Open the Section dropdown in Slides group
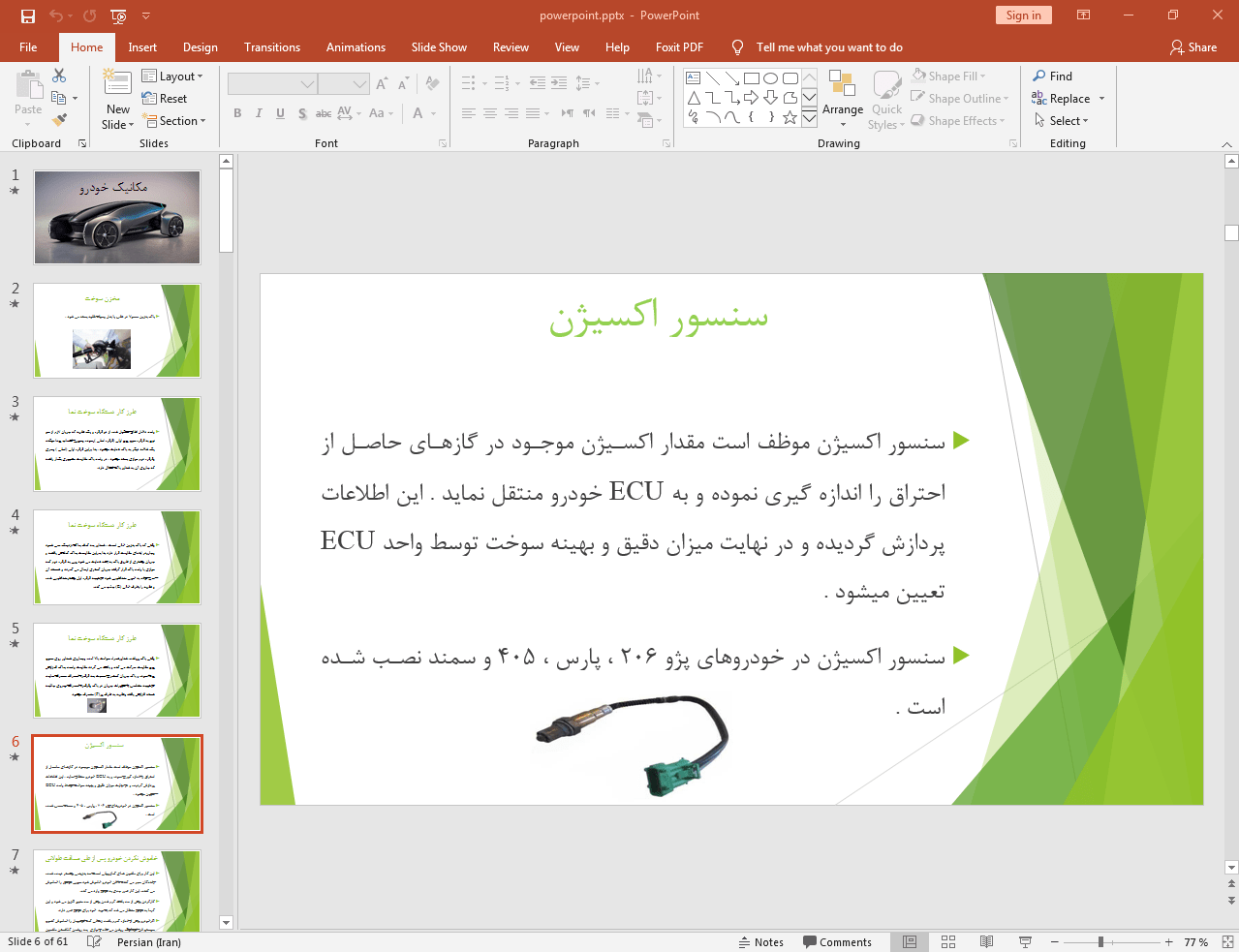1239x952 pixels. 175,120
